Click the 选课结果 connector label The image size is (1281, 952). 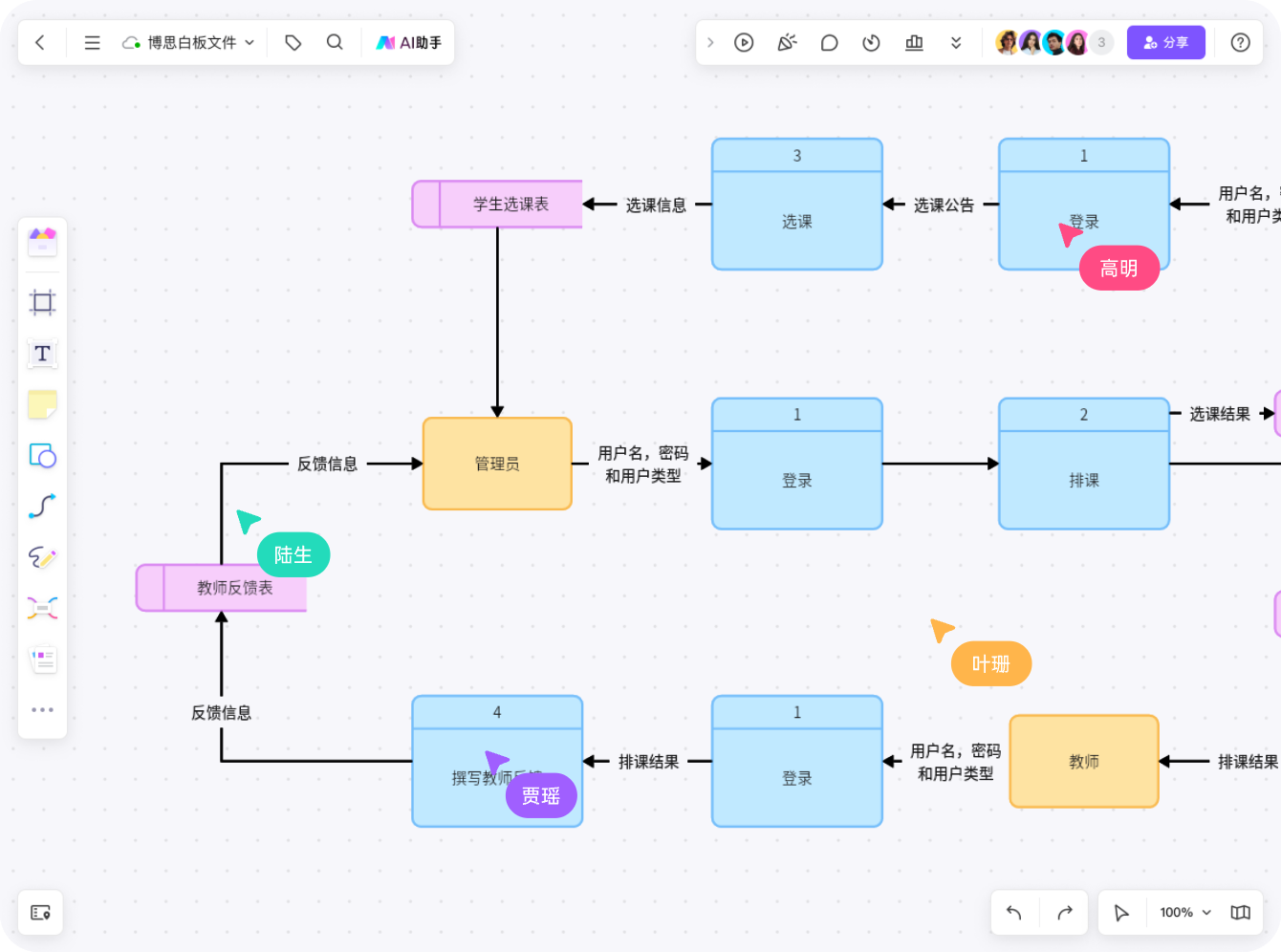click(1220, 414)
